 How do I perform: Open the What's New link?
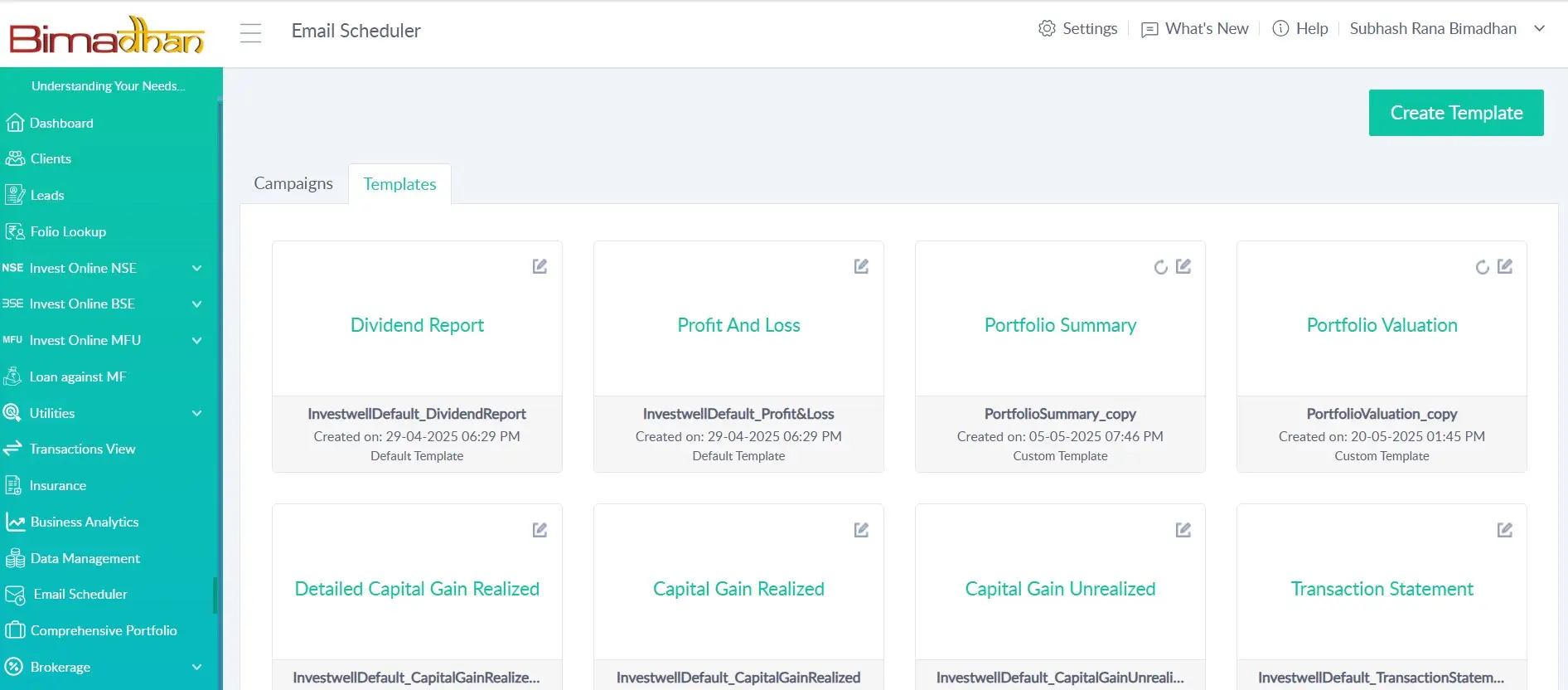pos(1207,28)
